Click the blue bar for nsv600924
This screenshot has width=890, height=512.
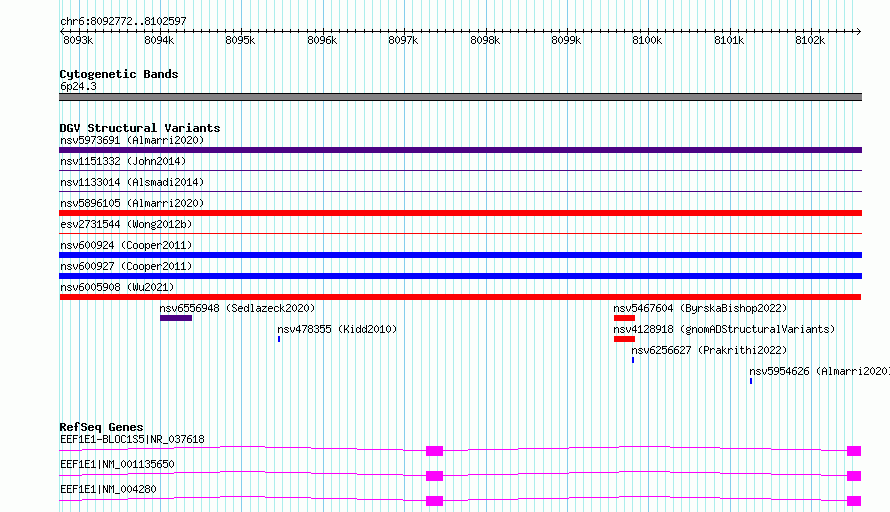tap(460, 255)
